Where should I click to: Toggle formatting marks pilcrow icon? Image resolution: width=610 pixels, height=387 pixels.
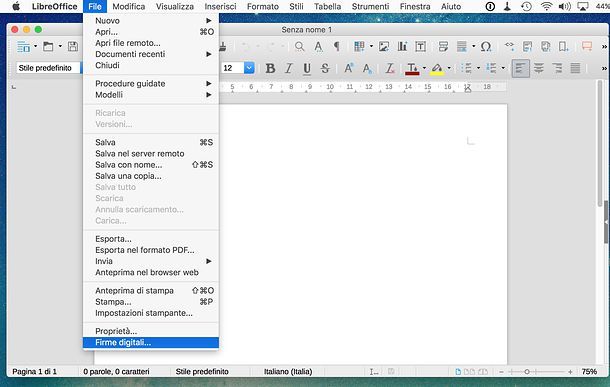coord(337,47)
